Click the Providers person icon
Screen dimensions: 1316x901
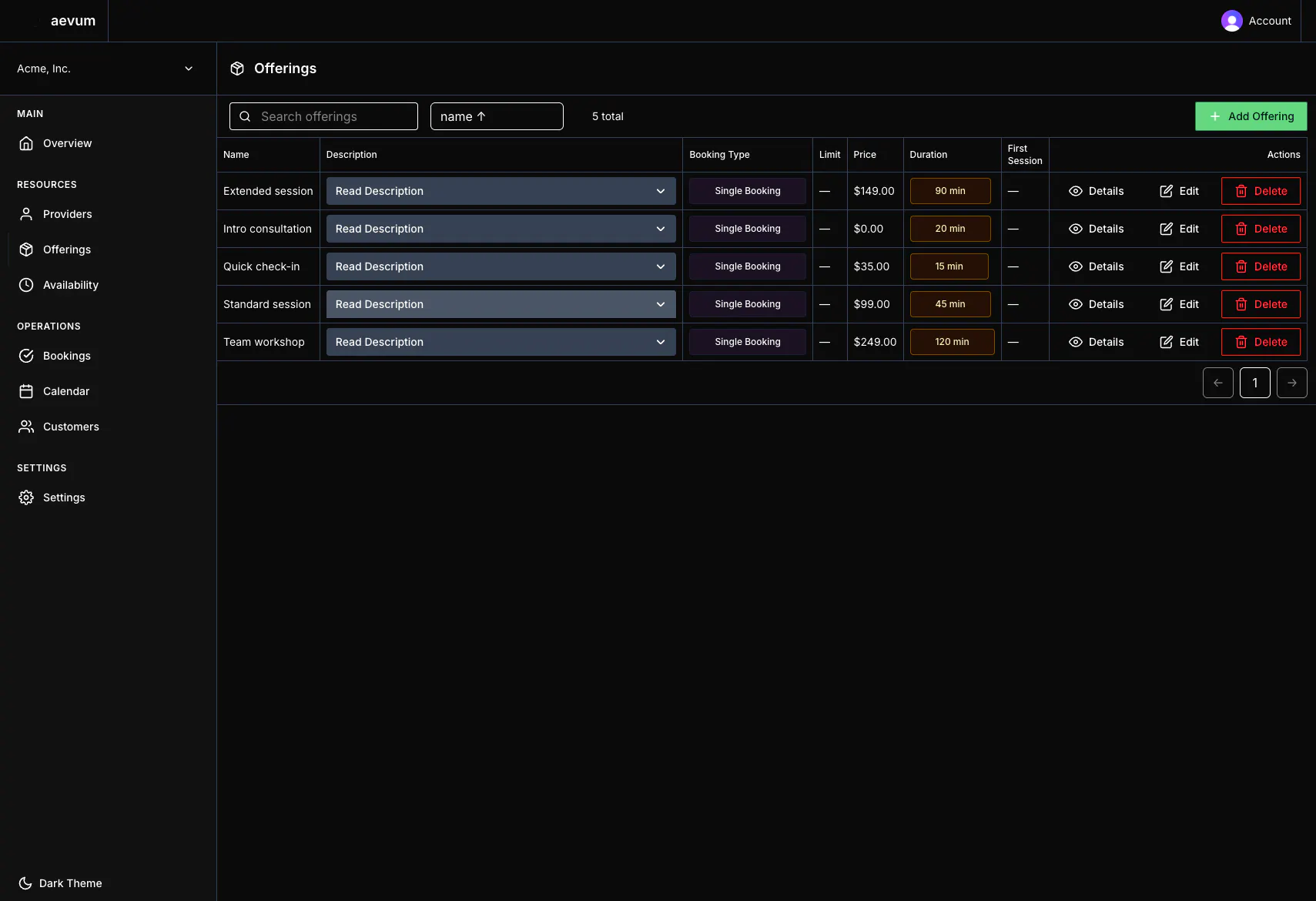[x=26, y=214]
